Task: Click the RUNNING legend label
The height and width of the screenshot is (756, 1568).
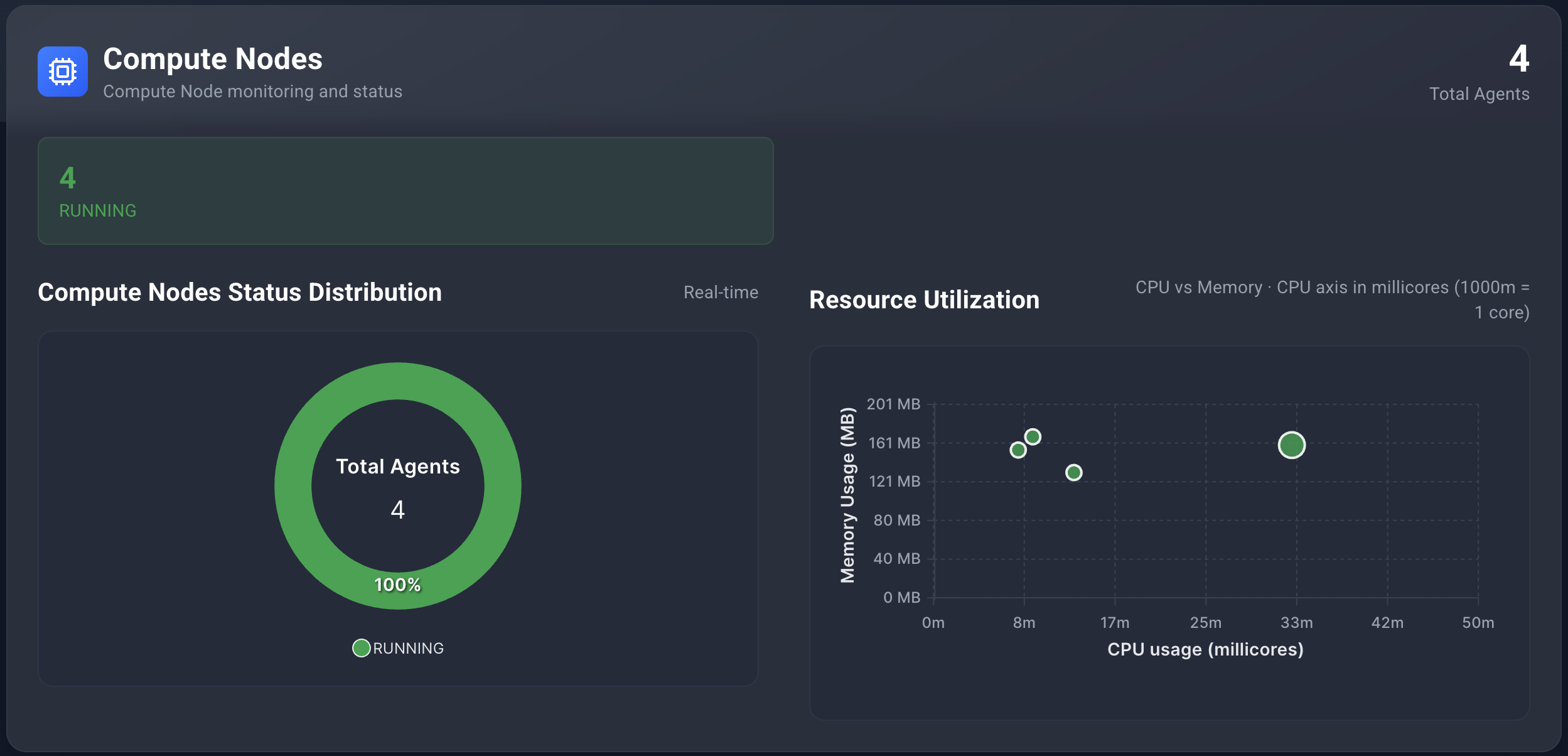Action: pyautogui.click(x=409, y=648)
